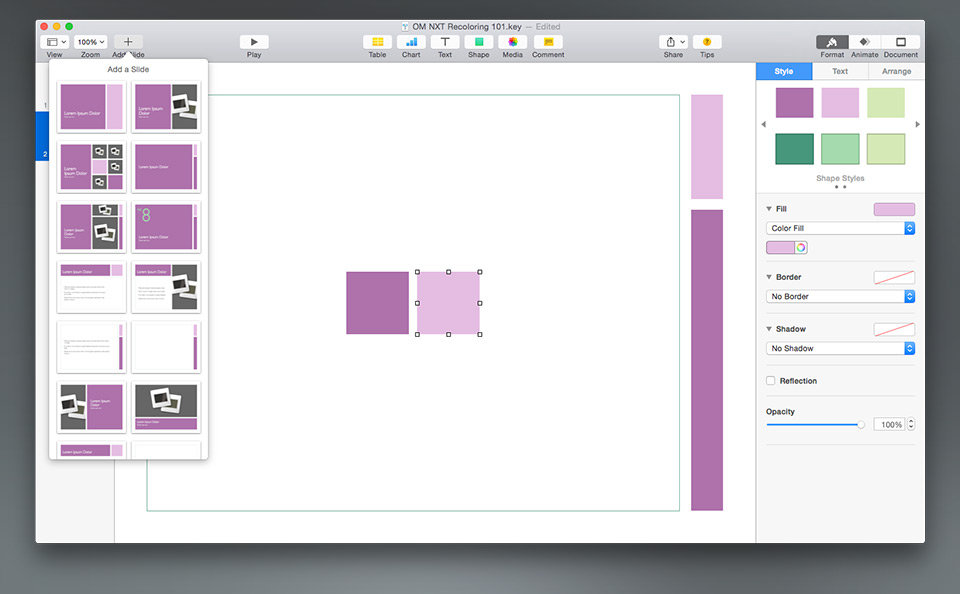Open the Media browser icon
The height and width of the screenshot is (594, 960).
point(512,43)
